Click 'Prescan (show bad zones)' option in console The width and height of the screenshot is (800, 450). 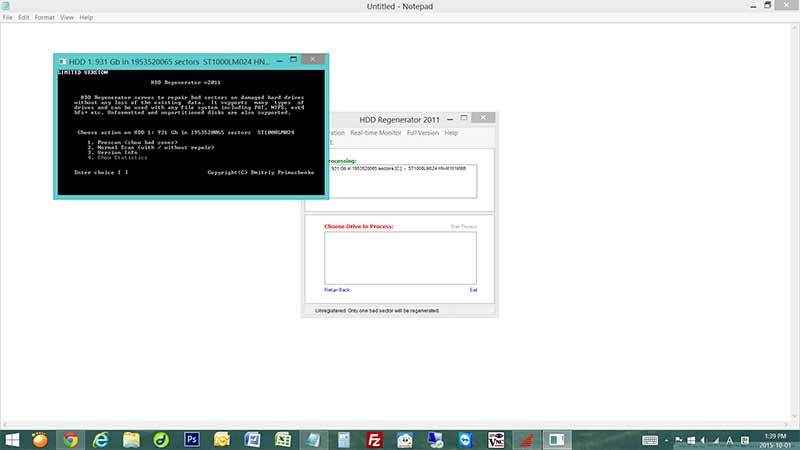click(133, 142)
